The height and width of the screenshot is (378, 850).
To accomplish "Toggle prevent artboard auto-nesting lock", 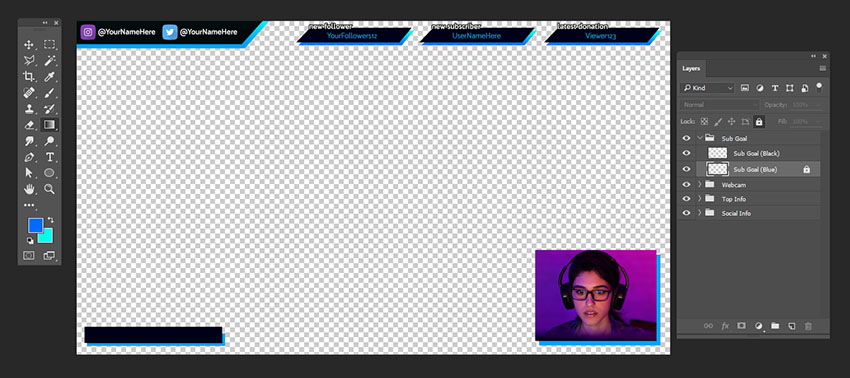I will pyautogui.click(x=745, y=122).
